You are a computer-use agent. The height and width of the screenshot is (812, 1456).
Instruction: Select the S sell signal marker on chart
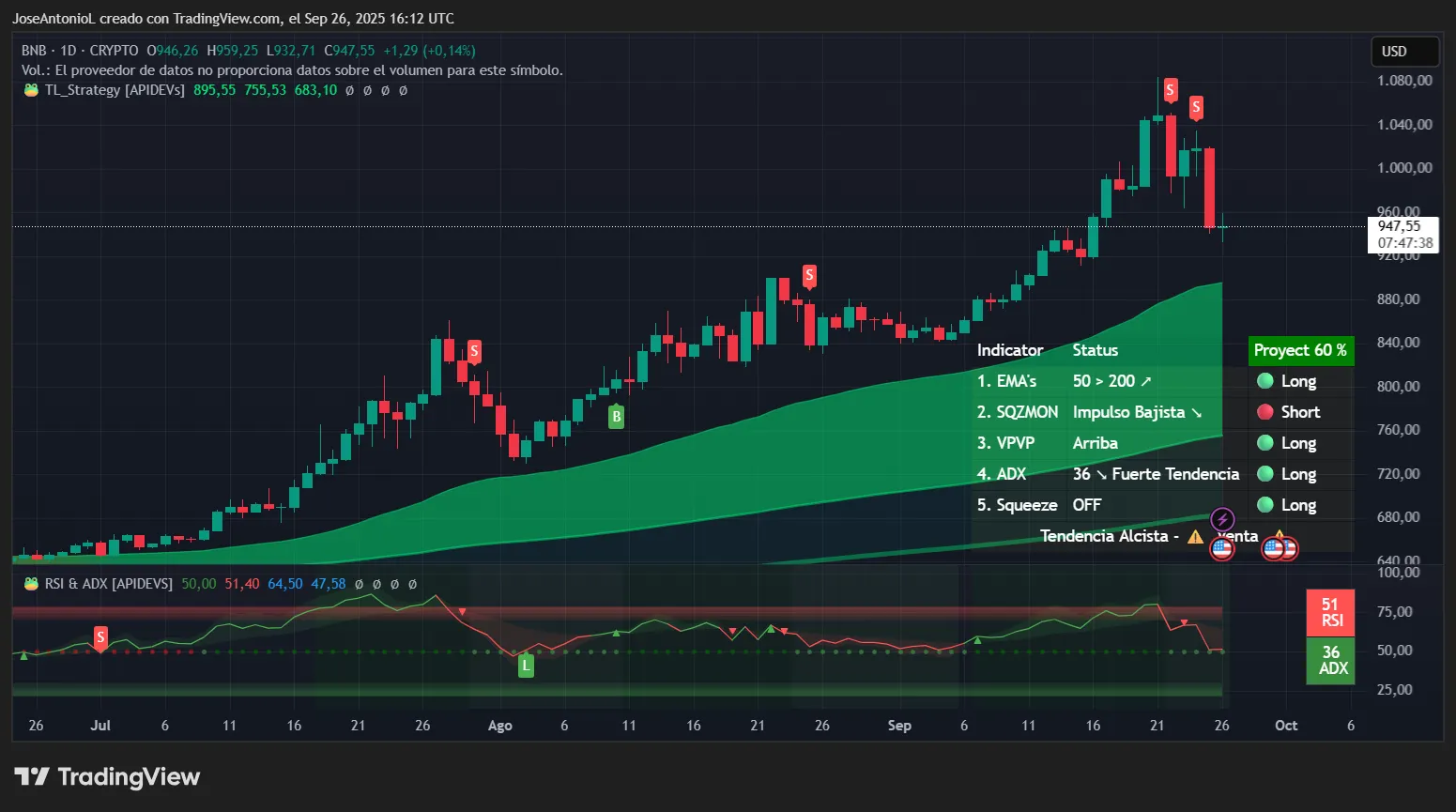[808, 276]
